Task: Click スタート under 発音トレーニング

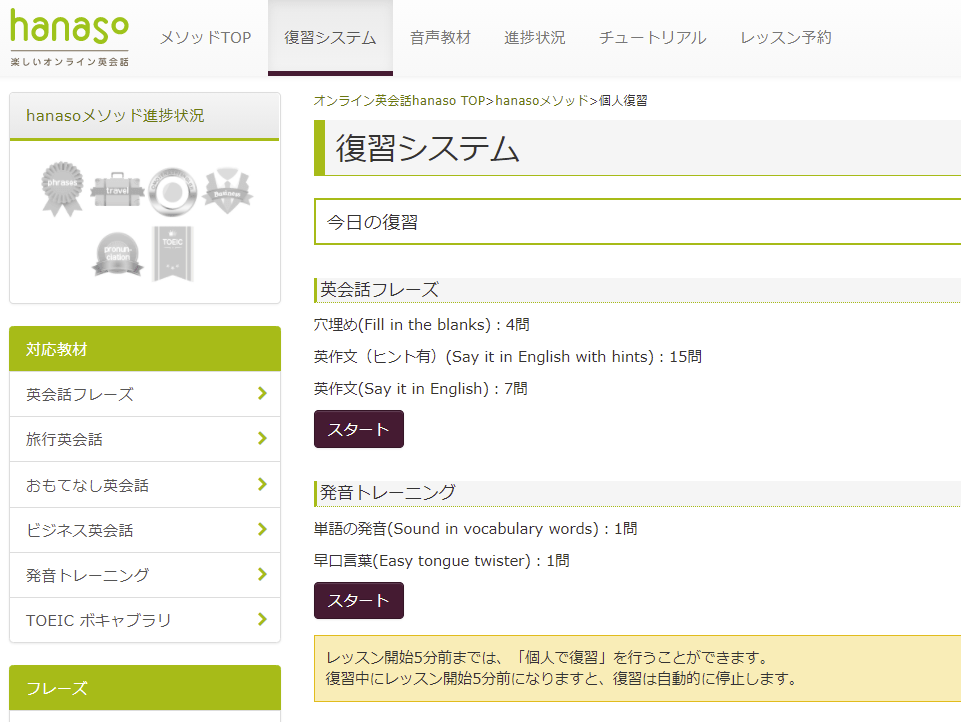Action: pos(358,600)
